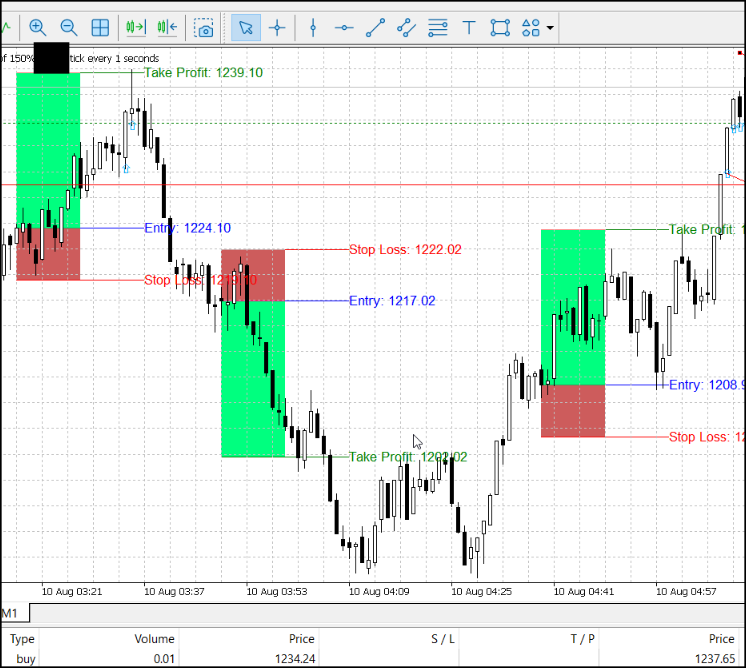The width and height of the screenshot is (746, 668).
Task: Click the Zoom In magnifier icon
Action: coord(38,28)
